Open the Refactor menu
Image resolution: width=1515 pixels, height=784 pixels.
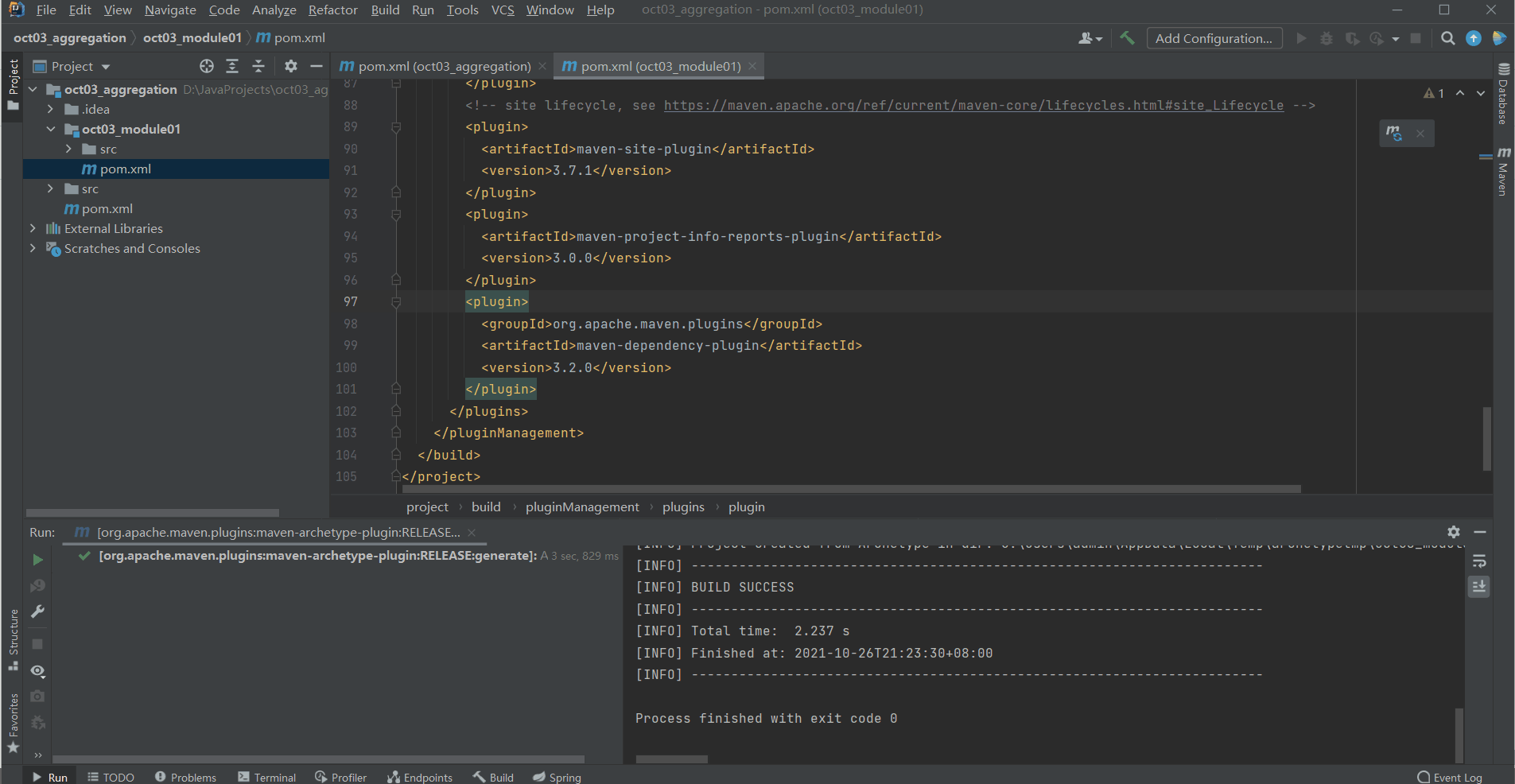click(333, 10)
